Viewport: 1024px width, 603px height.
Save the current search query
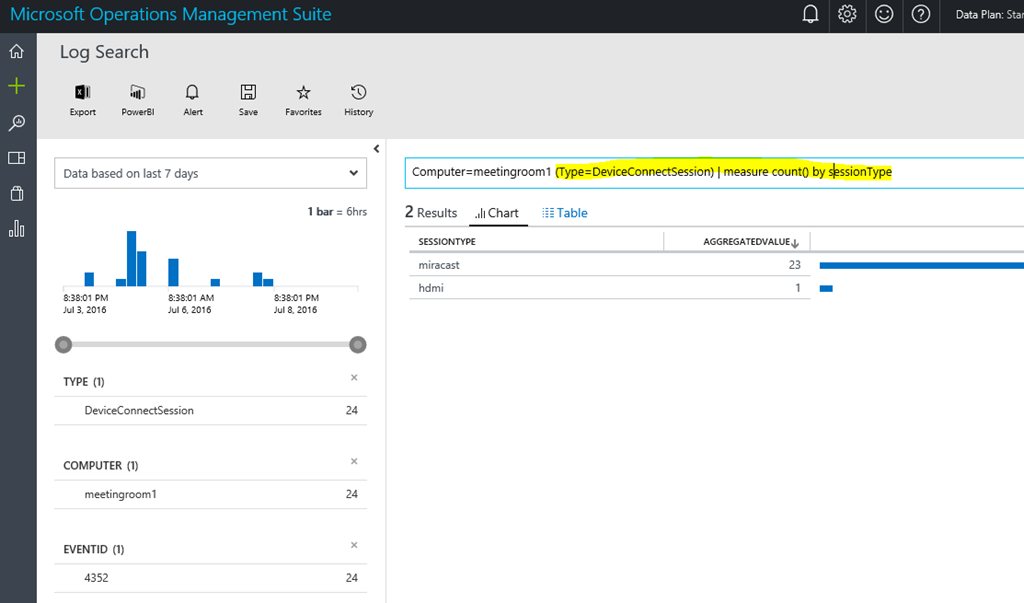pyautogui.click(x=248, y=93)
